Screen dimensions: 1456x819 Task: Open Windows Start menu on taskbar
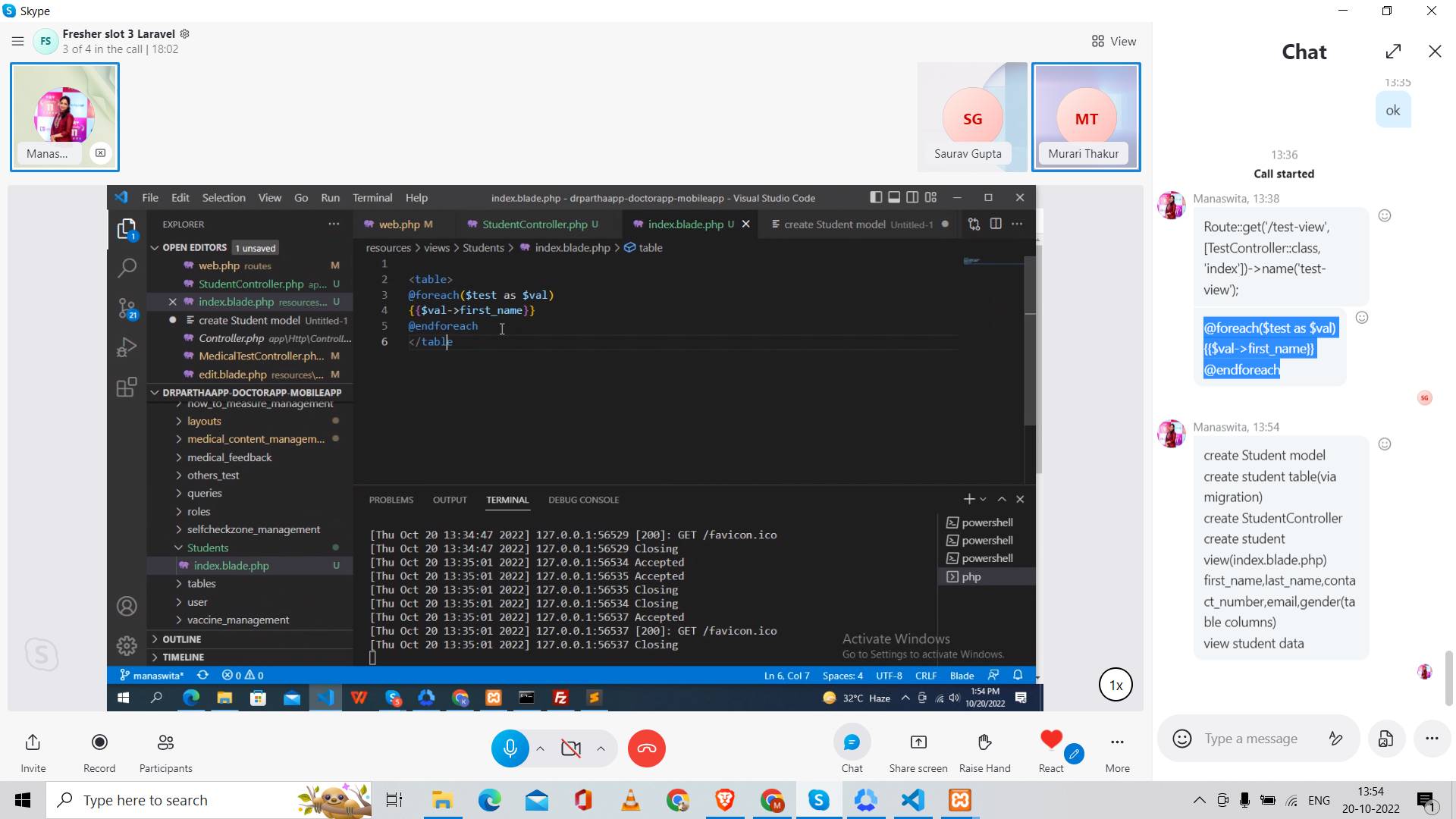[23, 800]
